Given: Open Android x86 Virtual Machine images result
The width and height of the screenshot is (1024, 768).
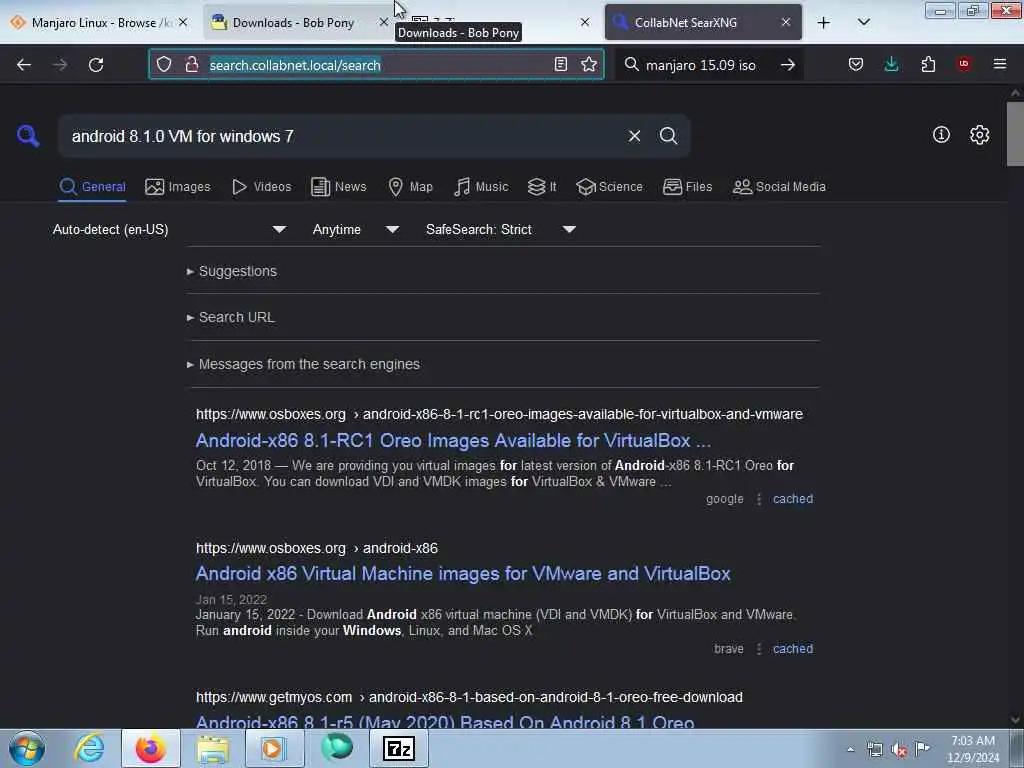Looking at the screenshot, I should point(463,573).
